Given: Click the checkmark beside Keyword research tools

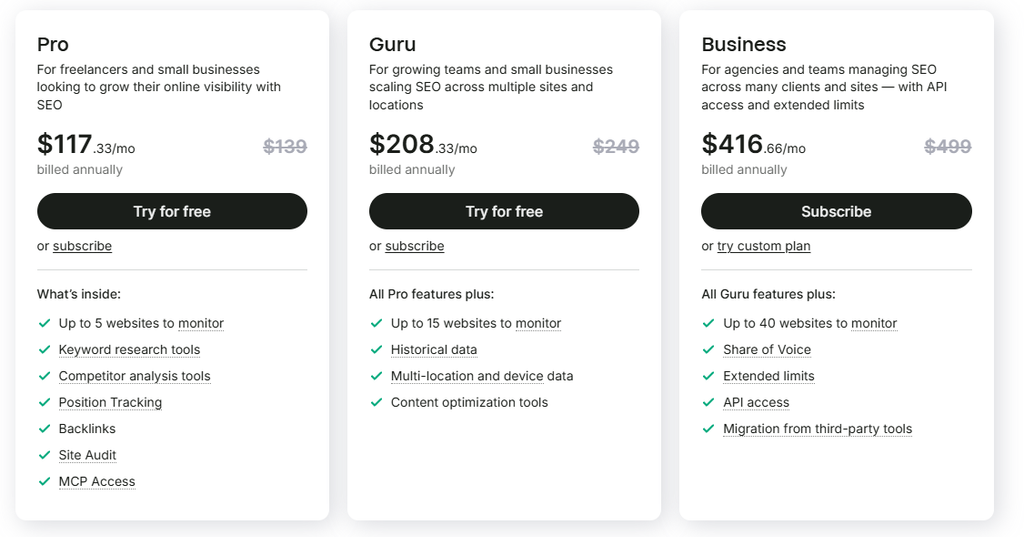Looking at the screenshot, I should [44, 350].
